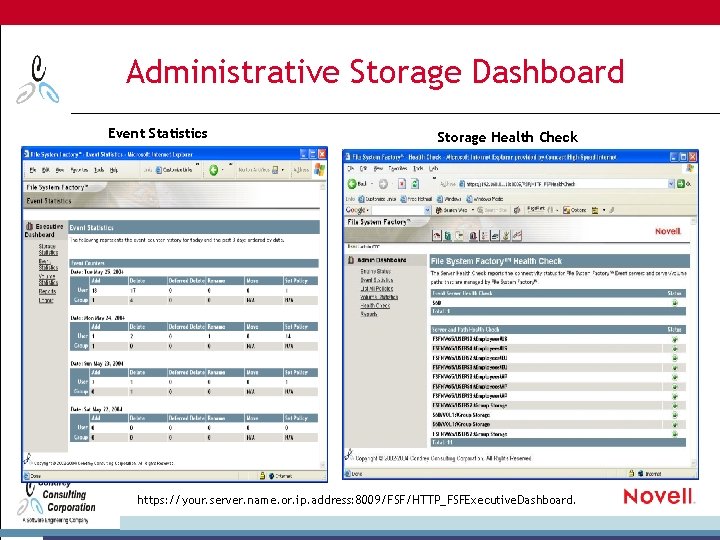Click lock icon in Health Check status bar
The width and height of the screenshot is (720, 540).
click(631, 473)
